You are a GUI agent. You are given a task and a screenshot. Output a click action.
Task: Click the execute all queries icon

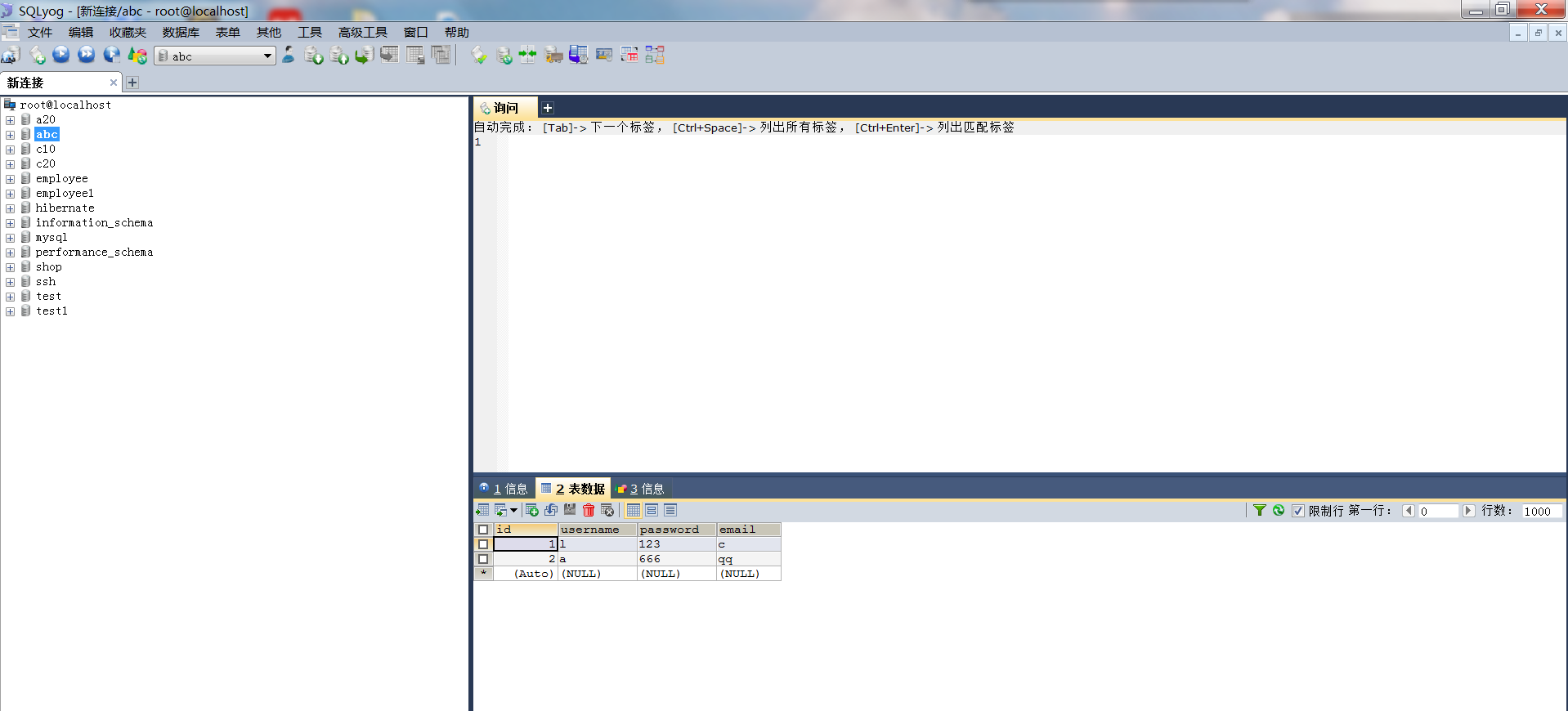click(87, 55)
